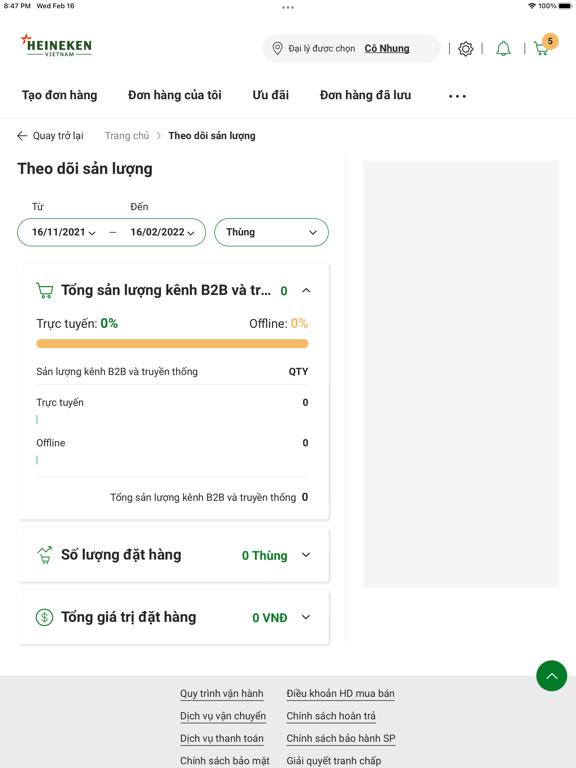Tap the scroll-to-top green arrow button
Viewport: 576px width, 768px height.
click(x=552, y=675)
